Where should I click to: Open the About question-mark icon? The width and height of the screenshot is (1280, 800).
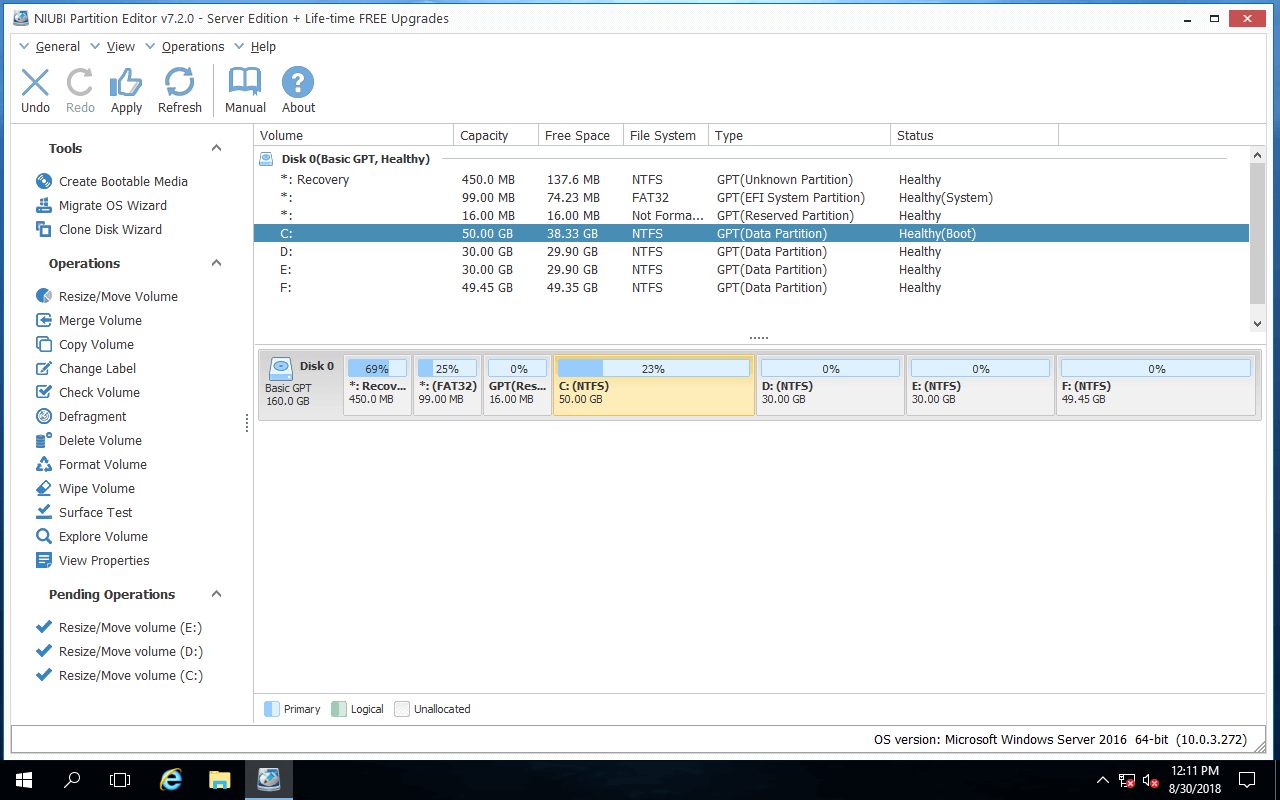pyautogui.click(x=298, y=82)
